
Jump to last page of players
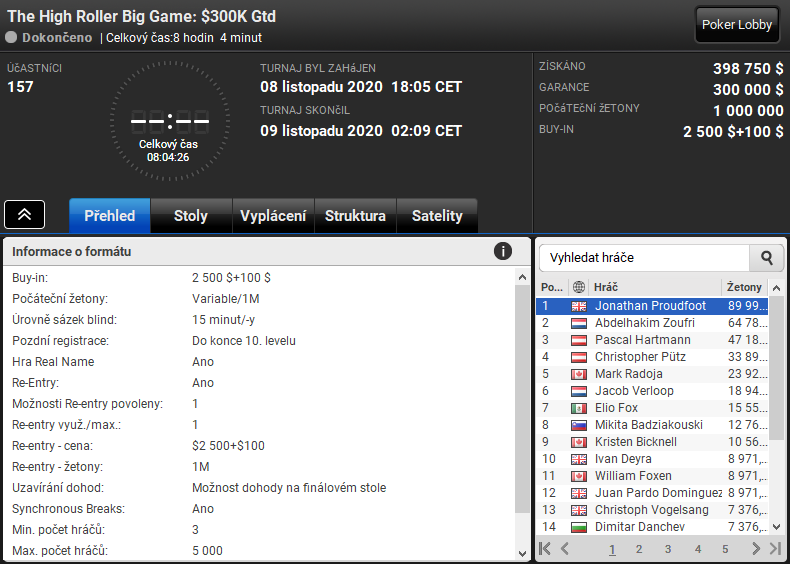click(775, 548)
